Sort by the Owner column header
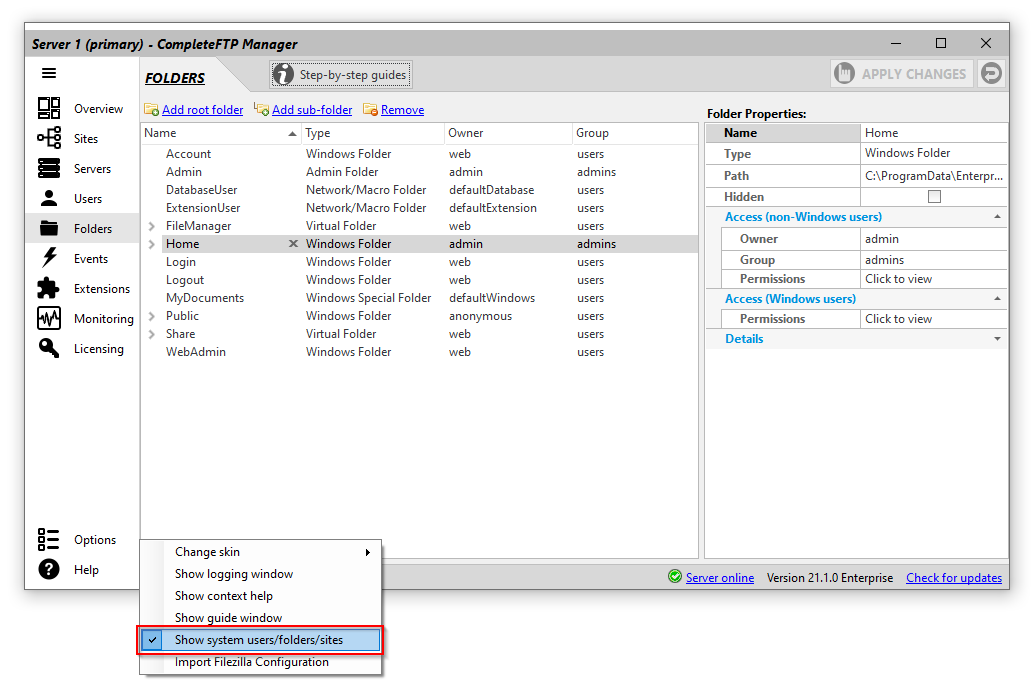 pyautogui.click(x=508, y=133)
